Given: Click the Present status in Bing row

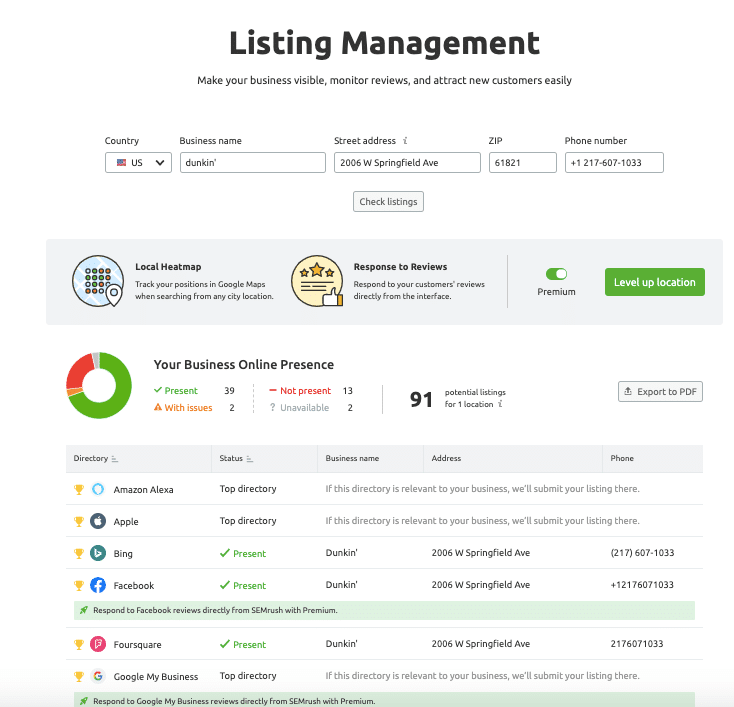Looking at the screenshot, I should [243, 553].
